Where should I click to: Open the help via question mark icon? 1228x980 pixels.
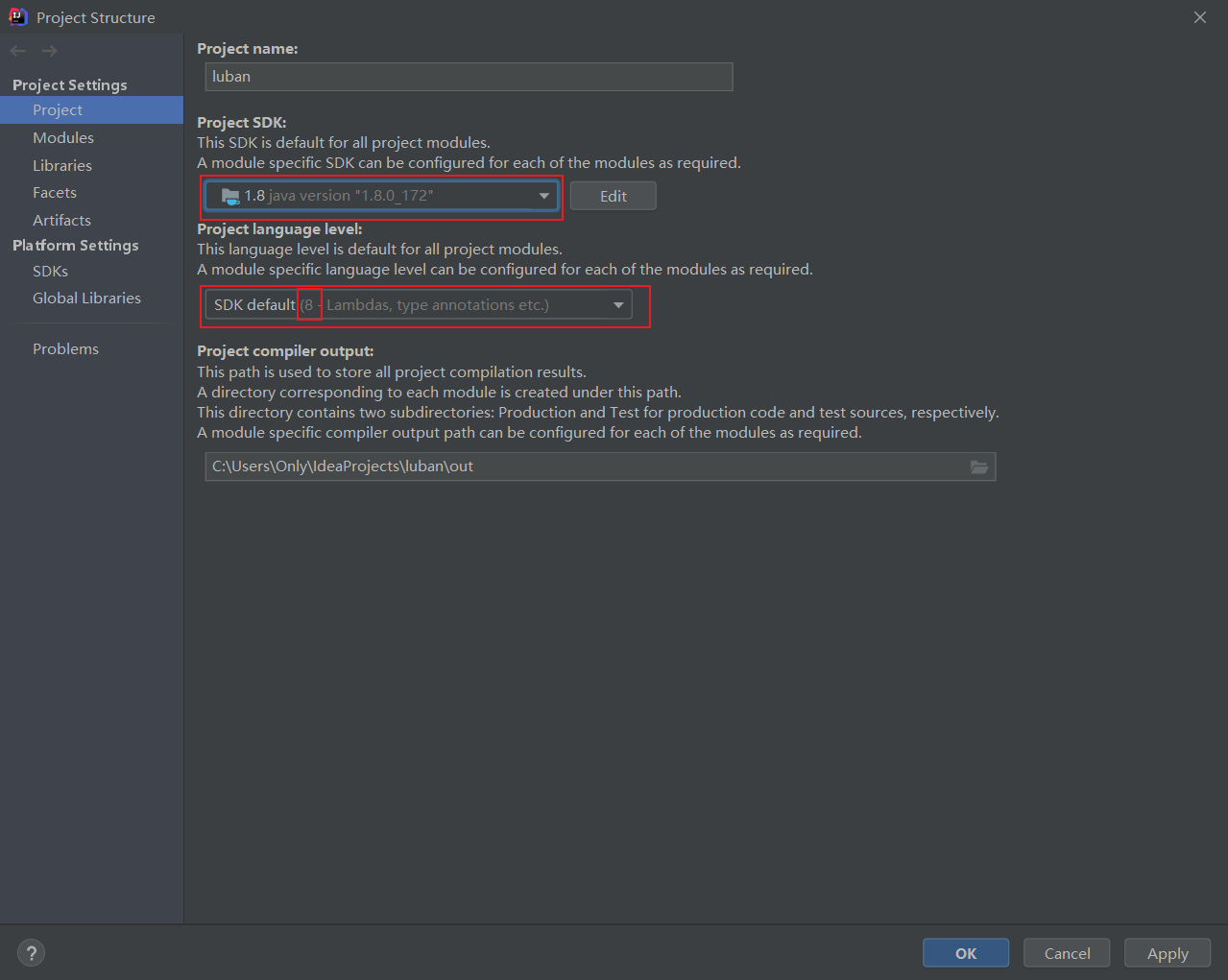click(31, 952)
